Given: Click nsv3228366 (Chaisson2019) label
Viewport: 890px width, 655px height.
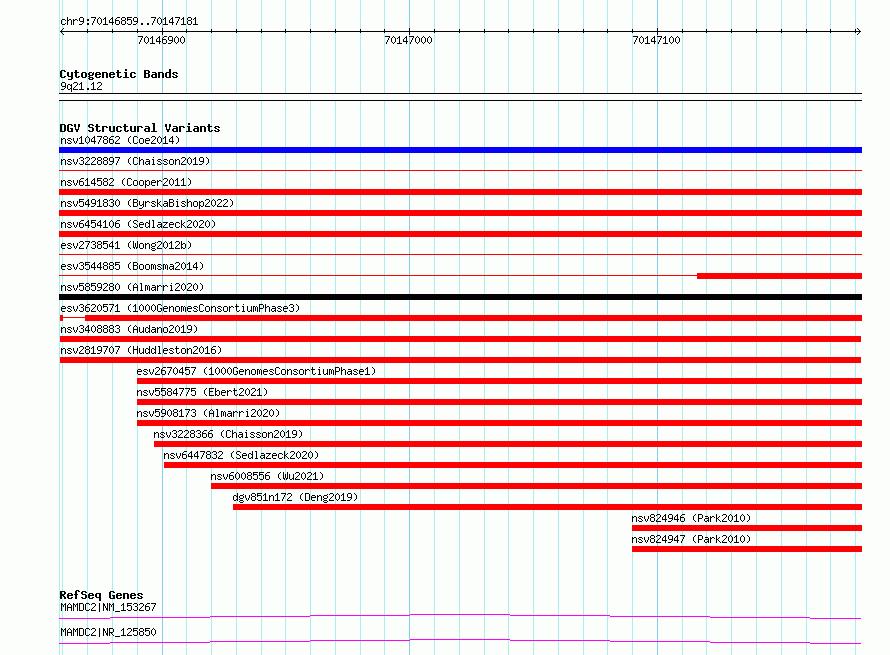Looking at the screenshot, I should [x=228, y=434].
